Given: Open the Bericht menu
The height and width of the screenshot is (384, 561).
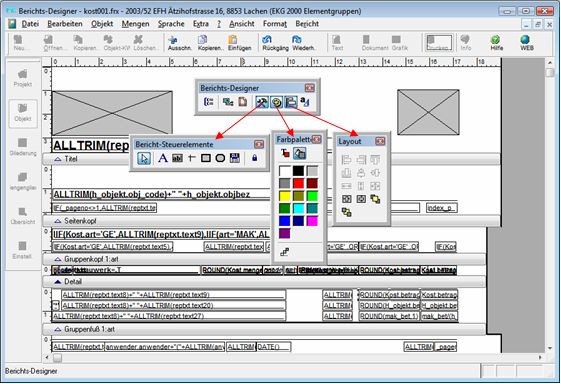Looking at the screenshot, I should click(x=307, y=24).
